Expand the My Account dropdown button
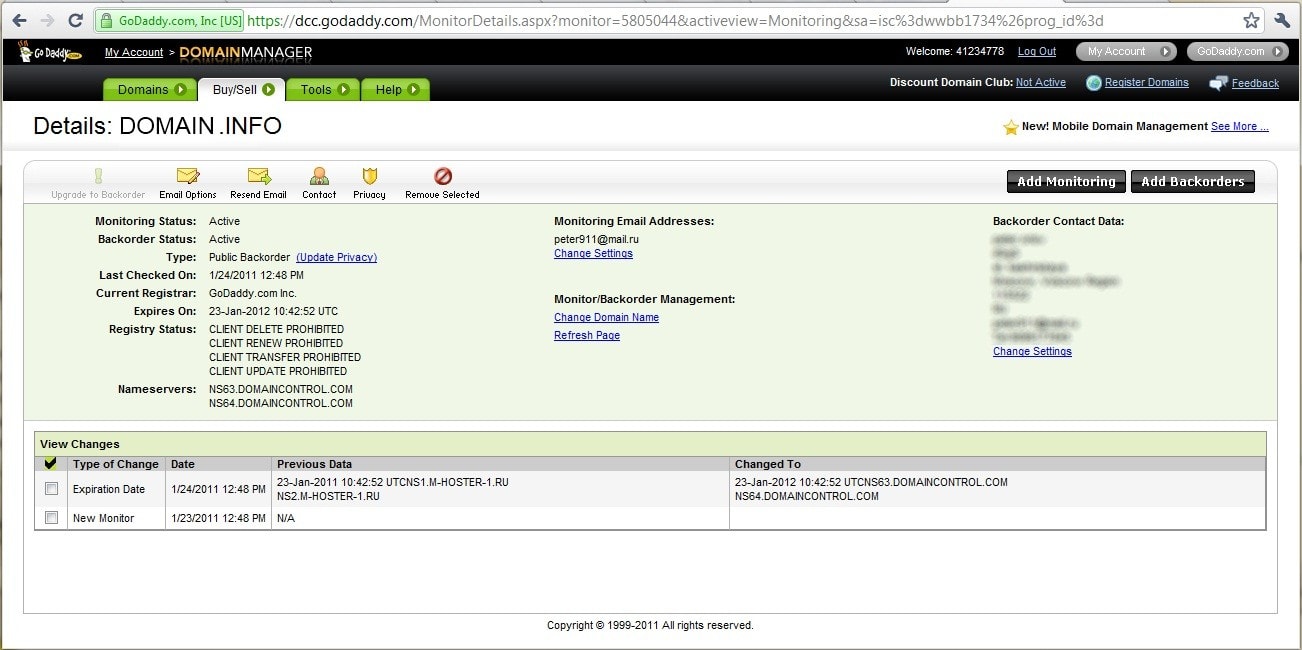Screen dimensions: 1302x650 [1125, 51]
